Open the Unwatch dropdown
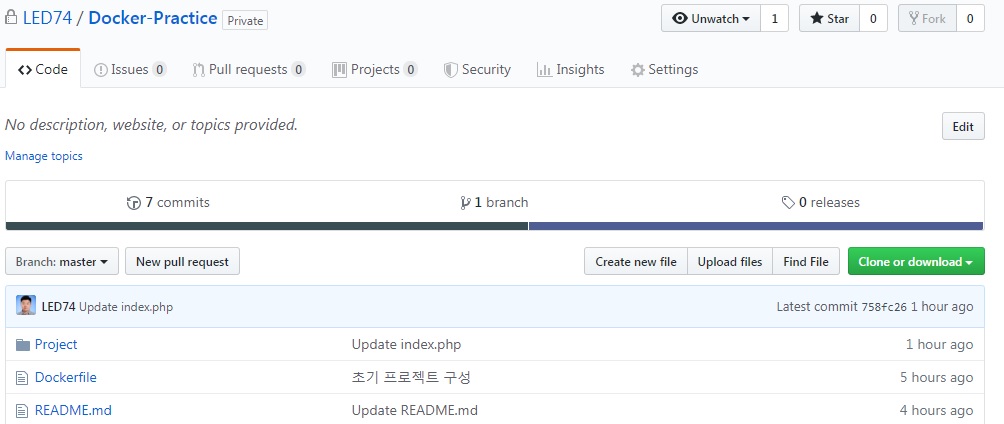Image resolution: width=1004 pixels, height=424 pixels. (x=711, y=19)
